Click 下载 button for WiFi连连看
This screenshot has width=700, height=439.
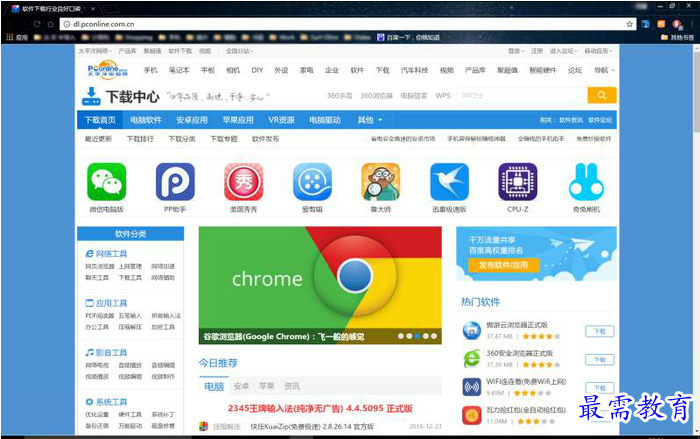pyautogui.click(x=600, y=387)
